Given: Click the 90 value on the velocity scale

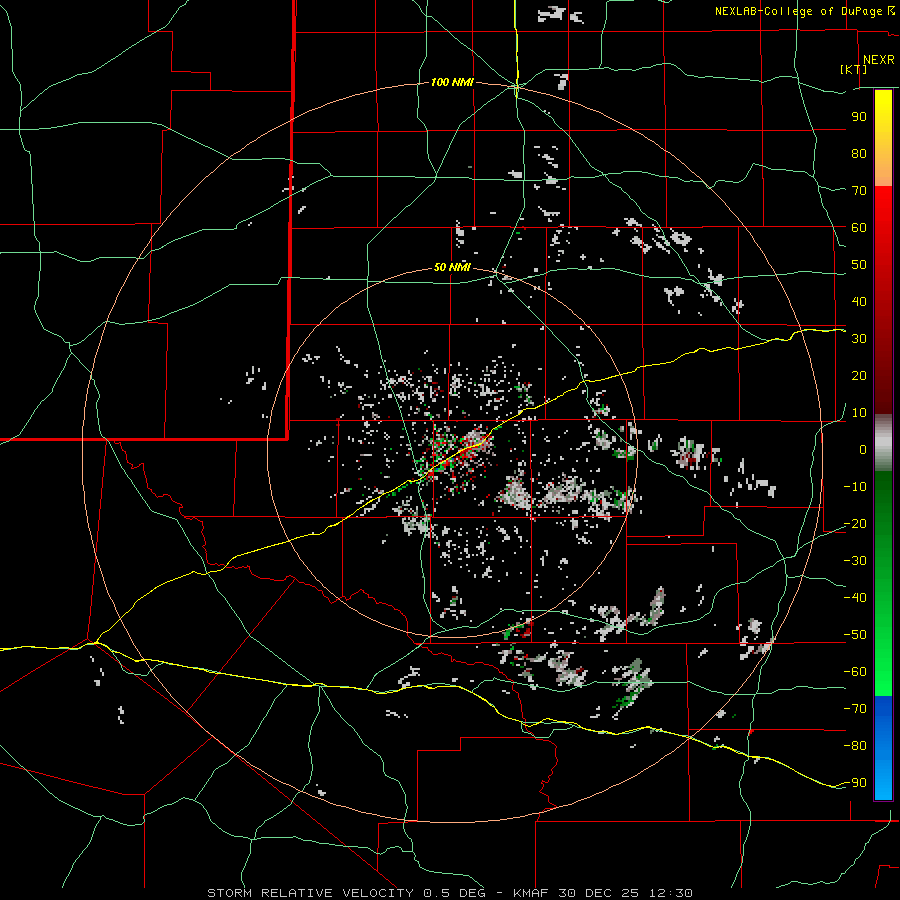Looking at the screenshot, I should 859,117.
